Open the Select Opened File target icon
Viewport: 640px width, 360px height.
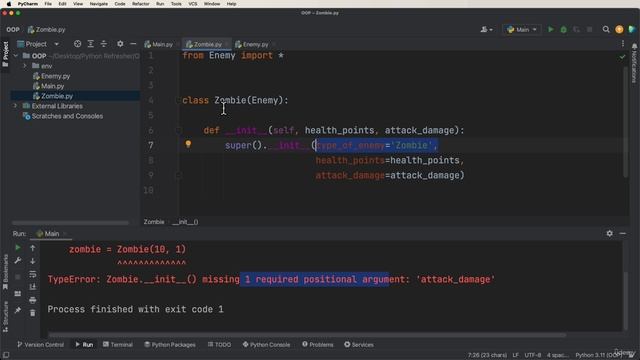77,44
